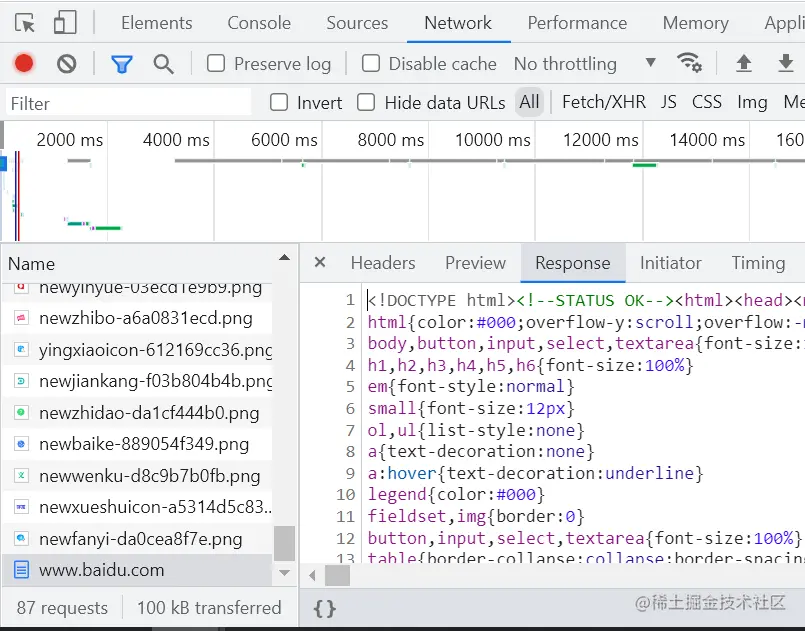805x631 pixels.
Task: Click icon beside newxueshuicon-a5314d5c83
Action: (21, 507)
